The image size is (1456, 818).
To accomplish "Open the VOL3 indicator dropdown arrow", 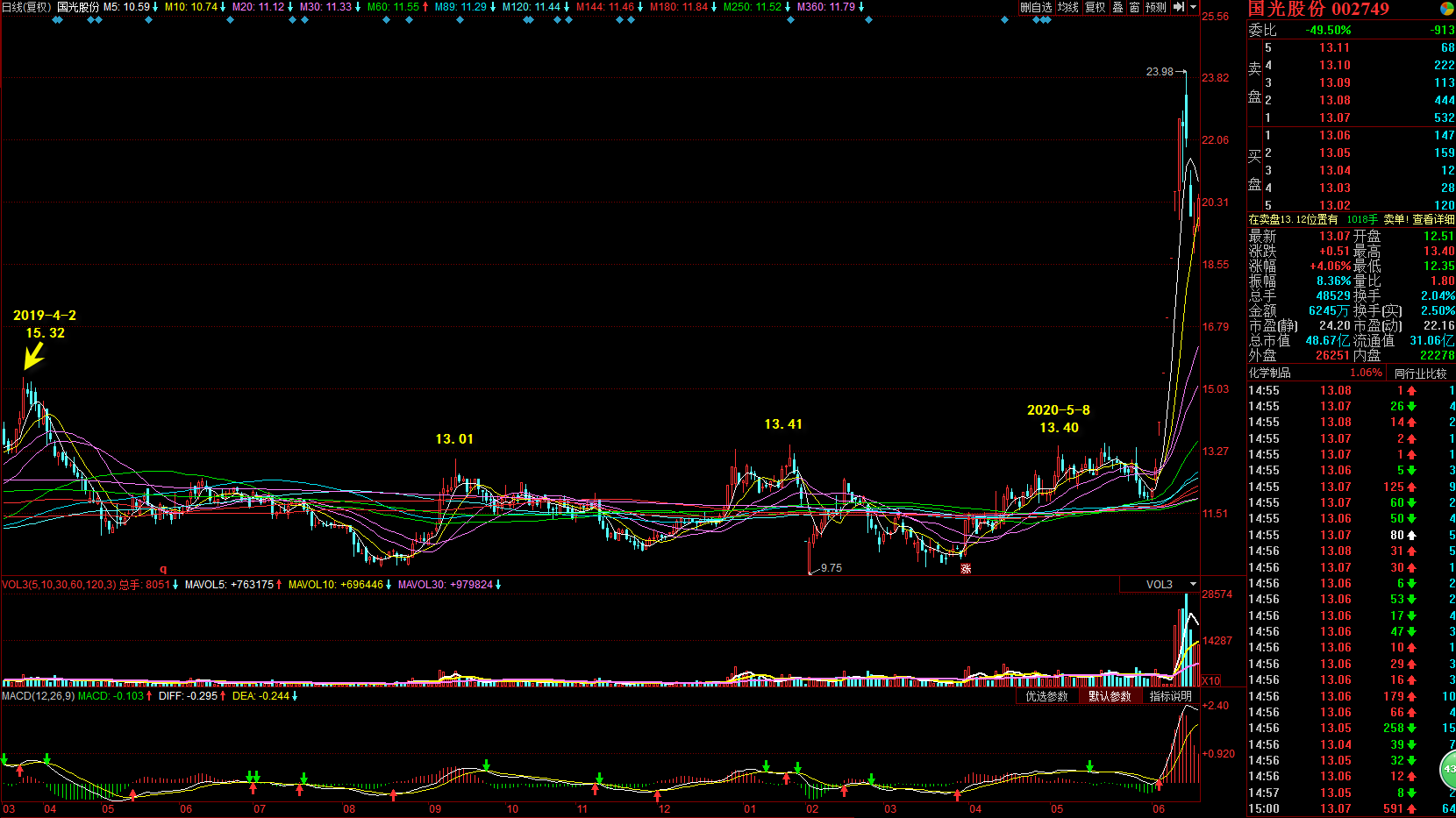I will click(x=1193, y=584).
